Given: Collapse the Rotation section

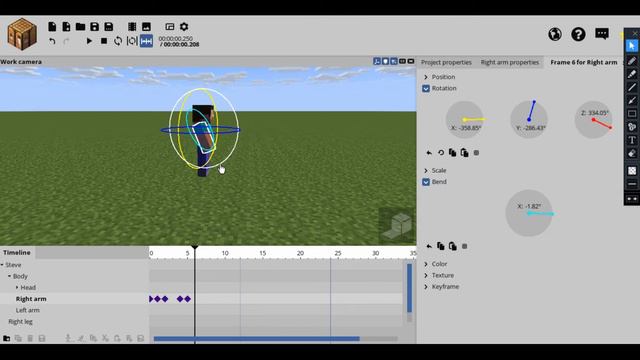Looking at the screenshot, I should (426, 89).
